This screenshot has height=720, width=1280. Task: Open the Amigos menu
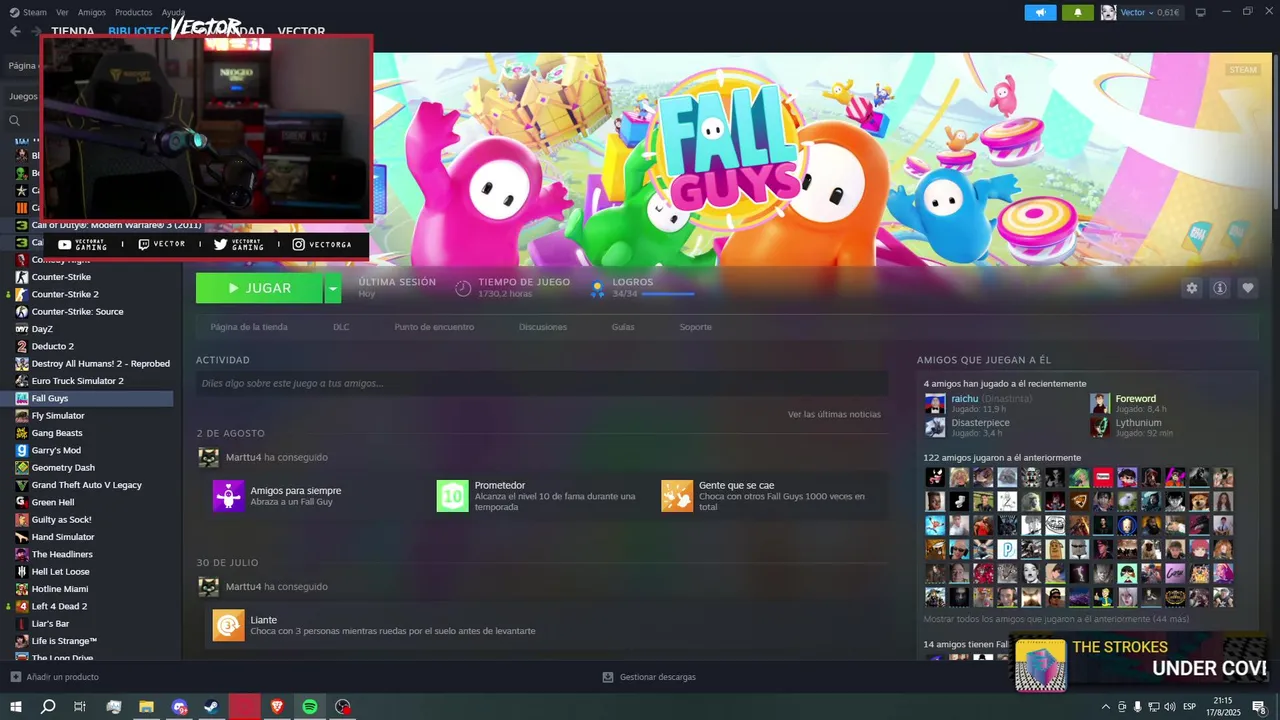[92, 12]
